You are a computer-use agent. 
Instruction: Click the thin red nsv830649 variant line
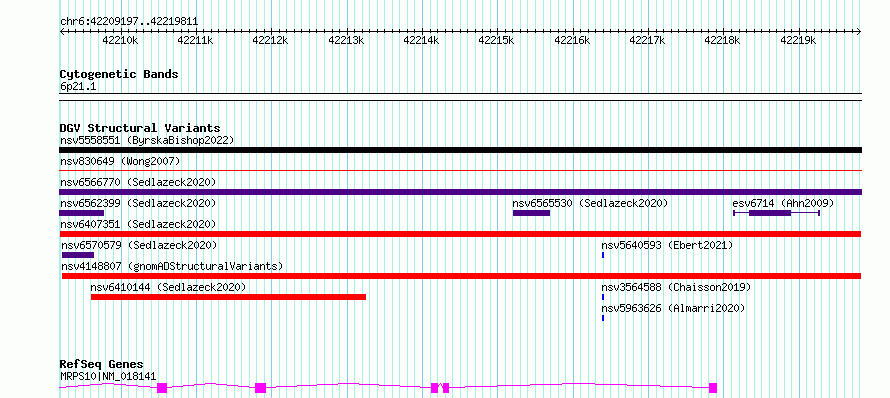(x=460, y=170)
